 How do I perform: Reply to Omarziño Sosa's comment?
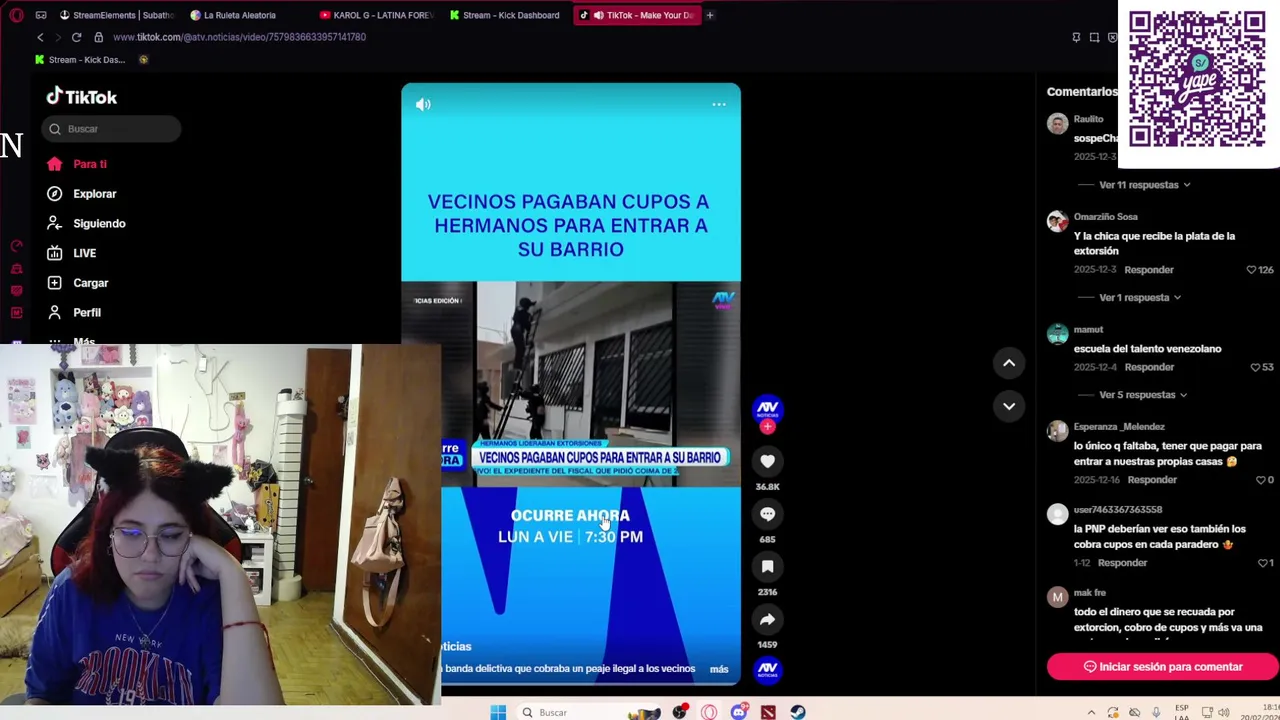tap(1149, 270)
